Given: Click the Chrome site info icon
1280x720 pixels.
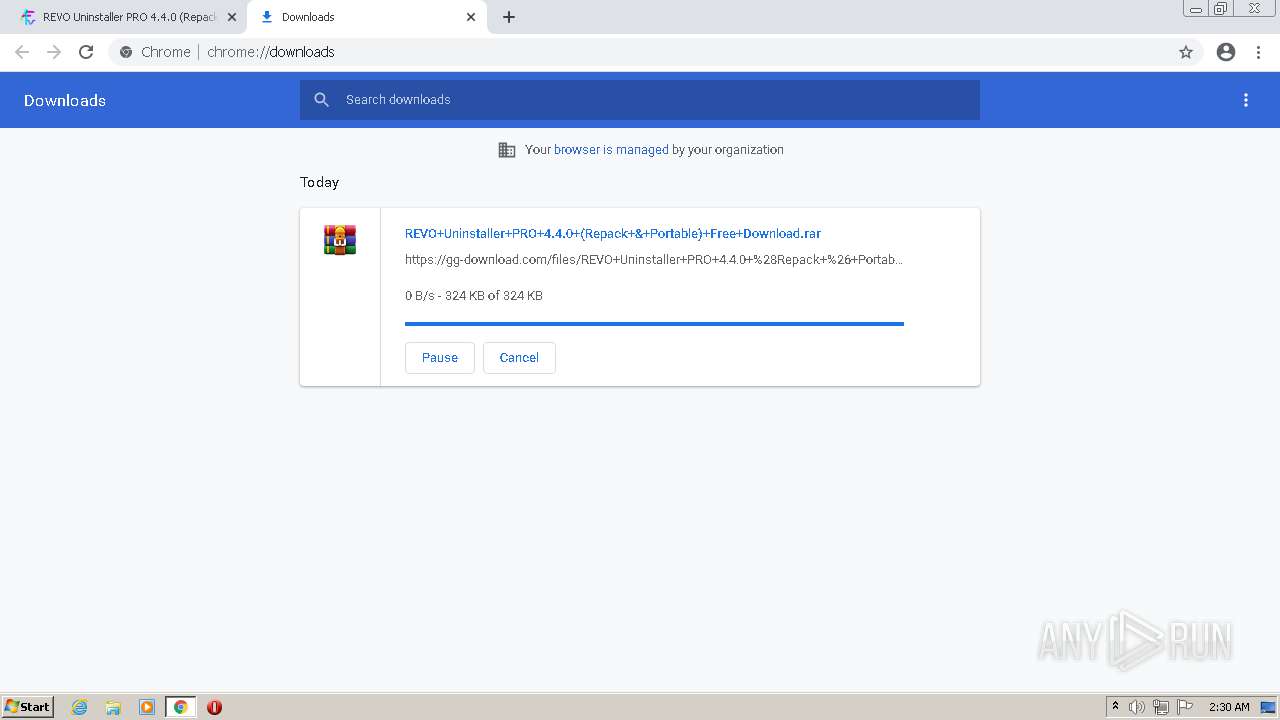Looking at the screenshot, I should 126,52.
